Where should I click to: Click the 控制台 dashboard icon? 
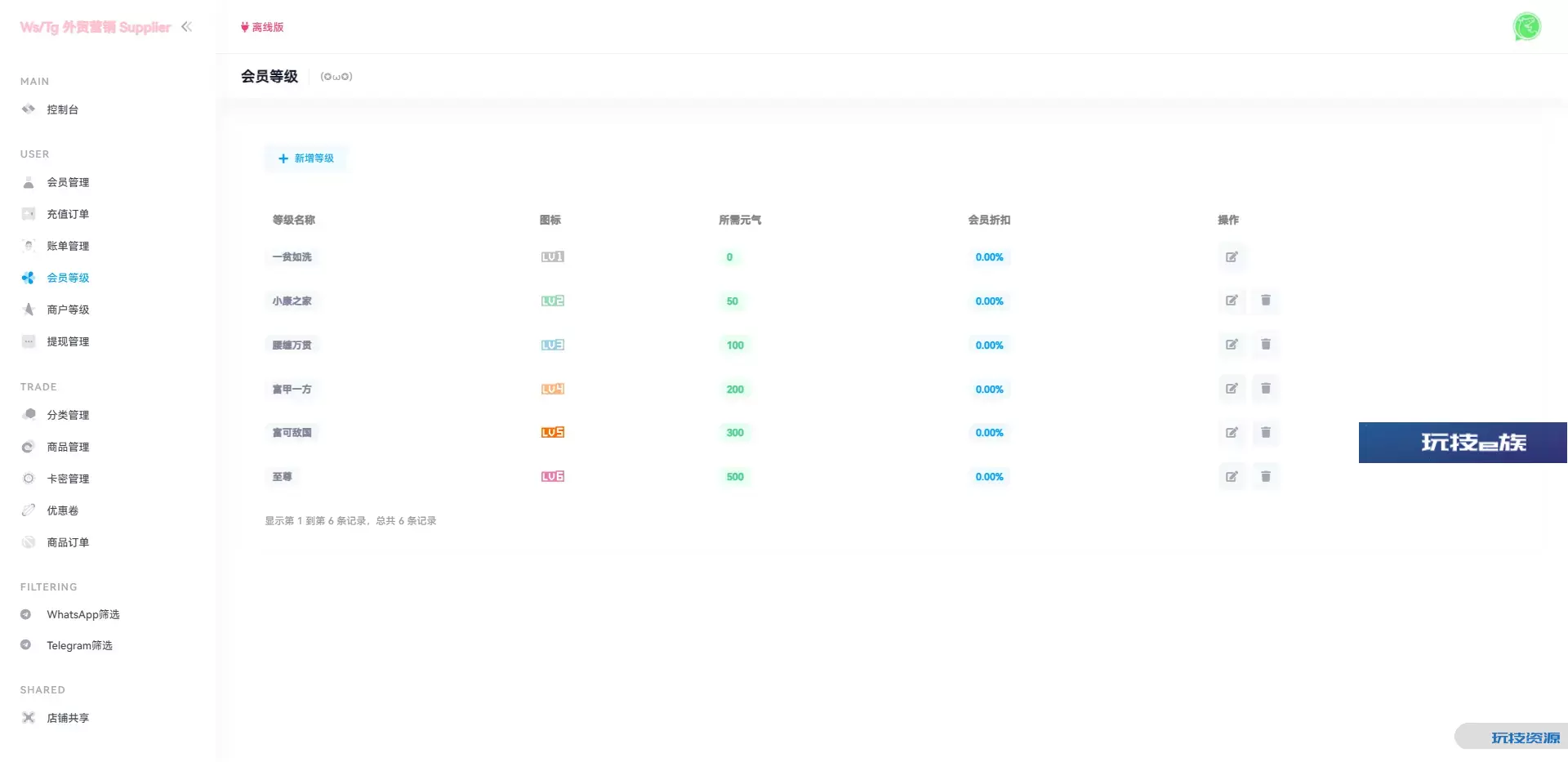click(x=29, y=109)
